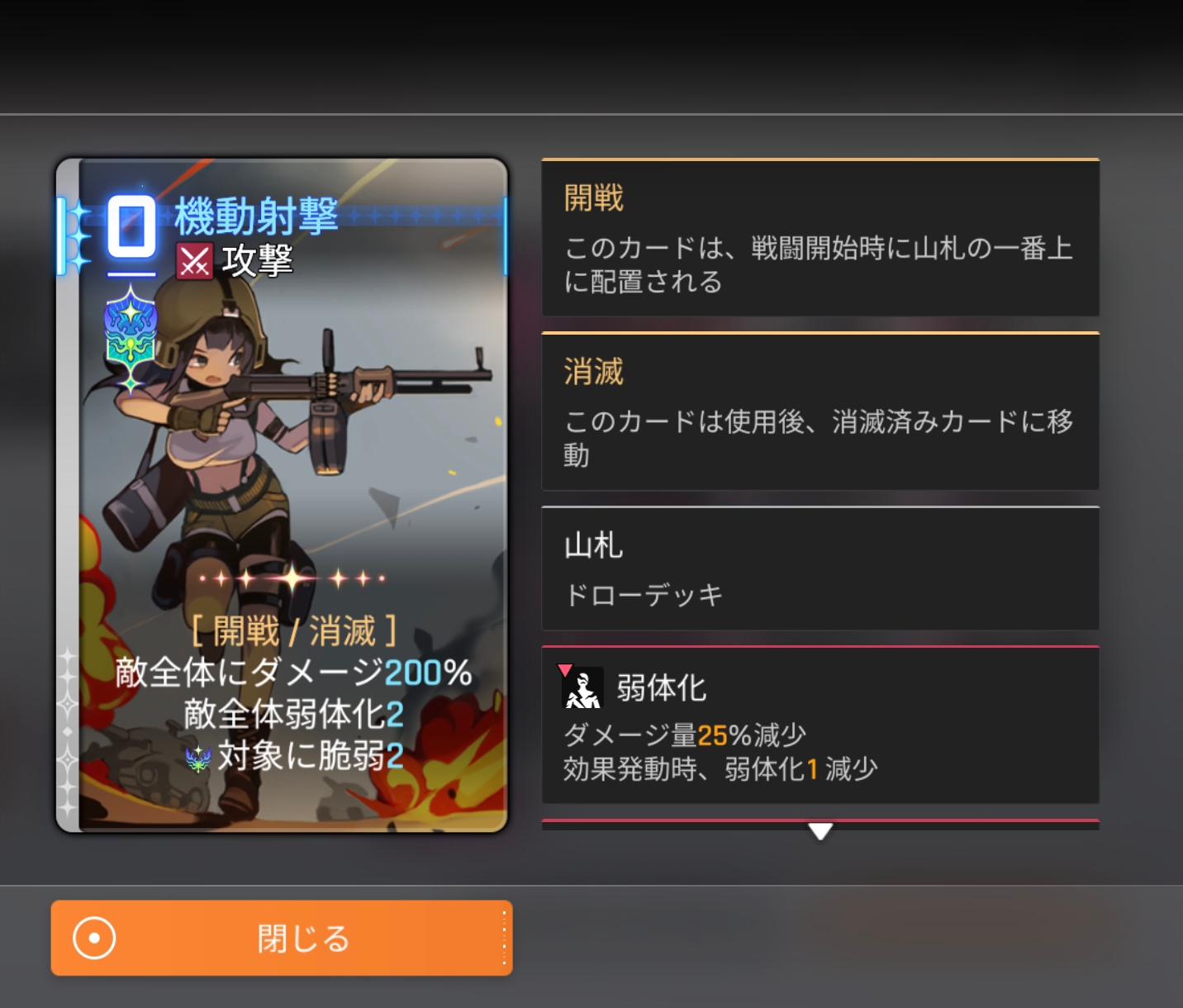The height and width of the screenshot is (1008, 1183).
Task: Click the diamond ornament strip on card edge
Action: pos(67,727)
